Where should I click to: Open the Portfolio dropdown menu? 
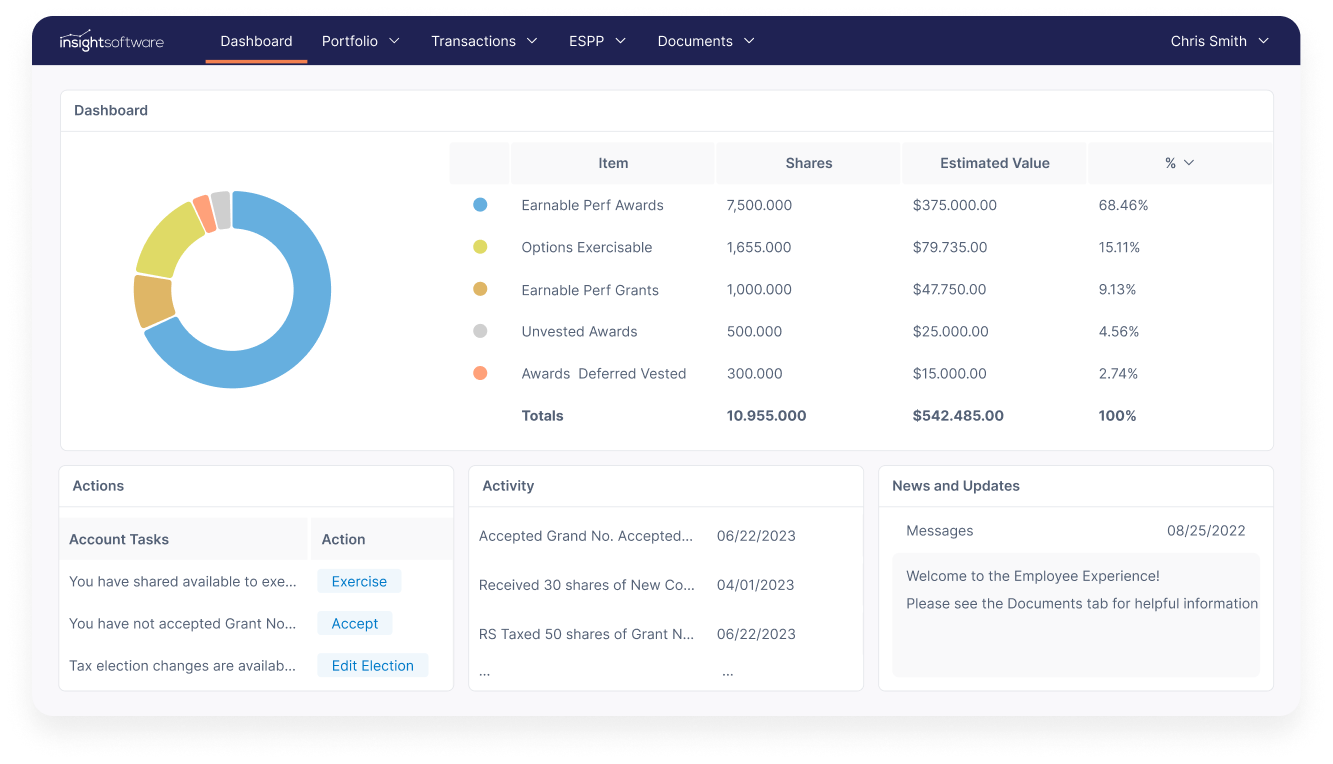coord(360,41)
